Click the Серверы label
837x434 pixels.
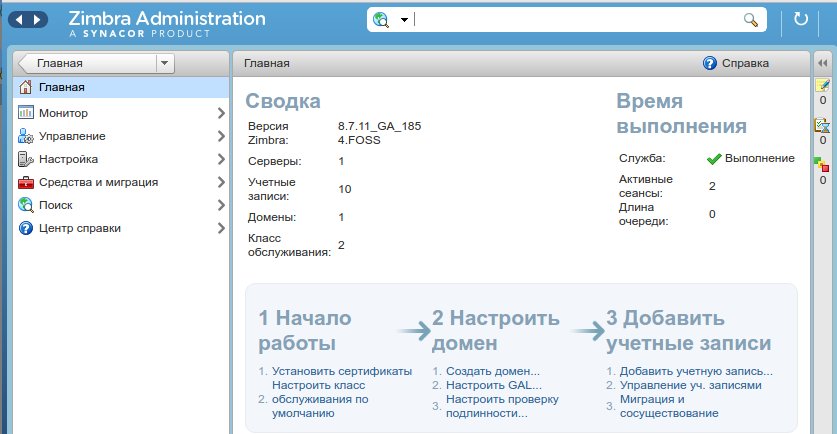tap(274, 161)
